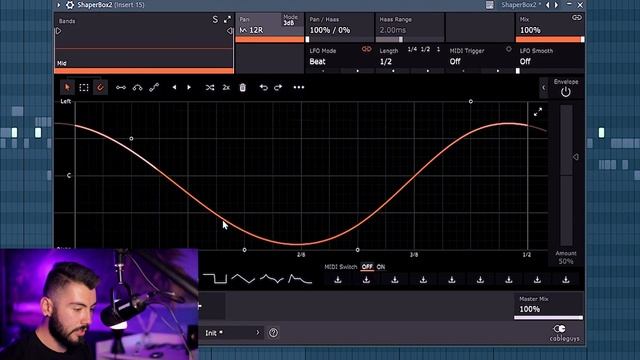The height and width of the screenshot is (360, 640).
Task: Collapse the Envelope panel chevron
Action: coord(544,88)
